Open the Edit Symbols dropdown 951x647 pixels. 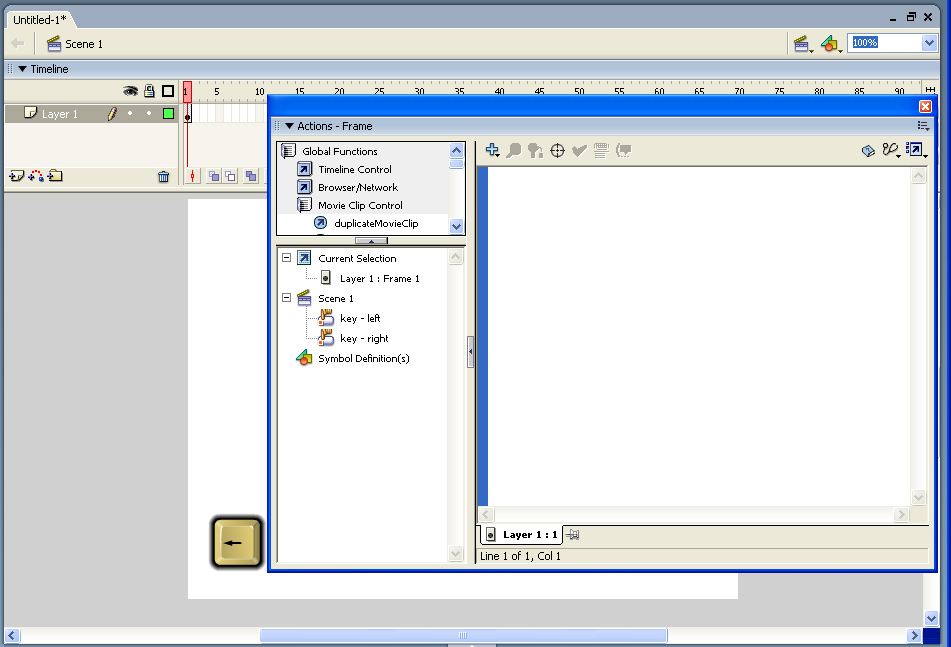click(x=831, y=44)
